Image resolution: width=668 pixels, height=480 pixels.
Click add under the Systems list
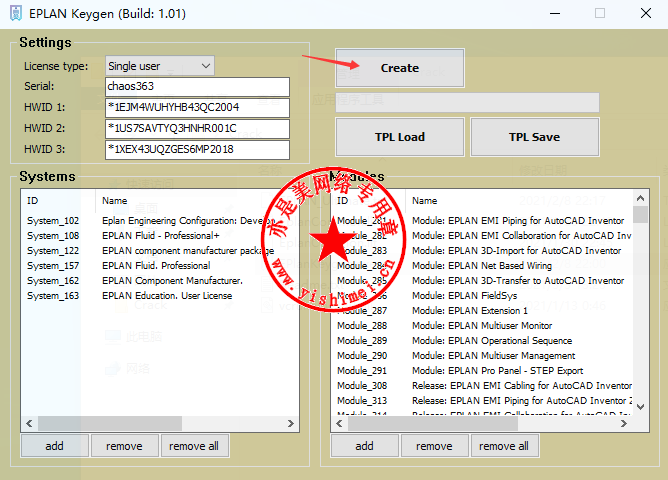pos(55,446)
